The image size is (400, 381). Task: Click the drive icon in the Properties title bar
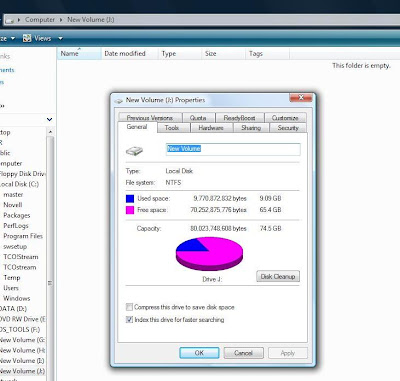click(118, 101)
